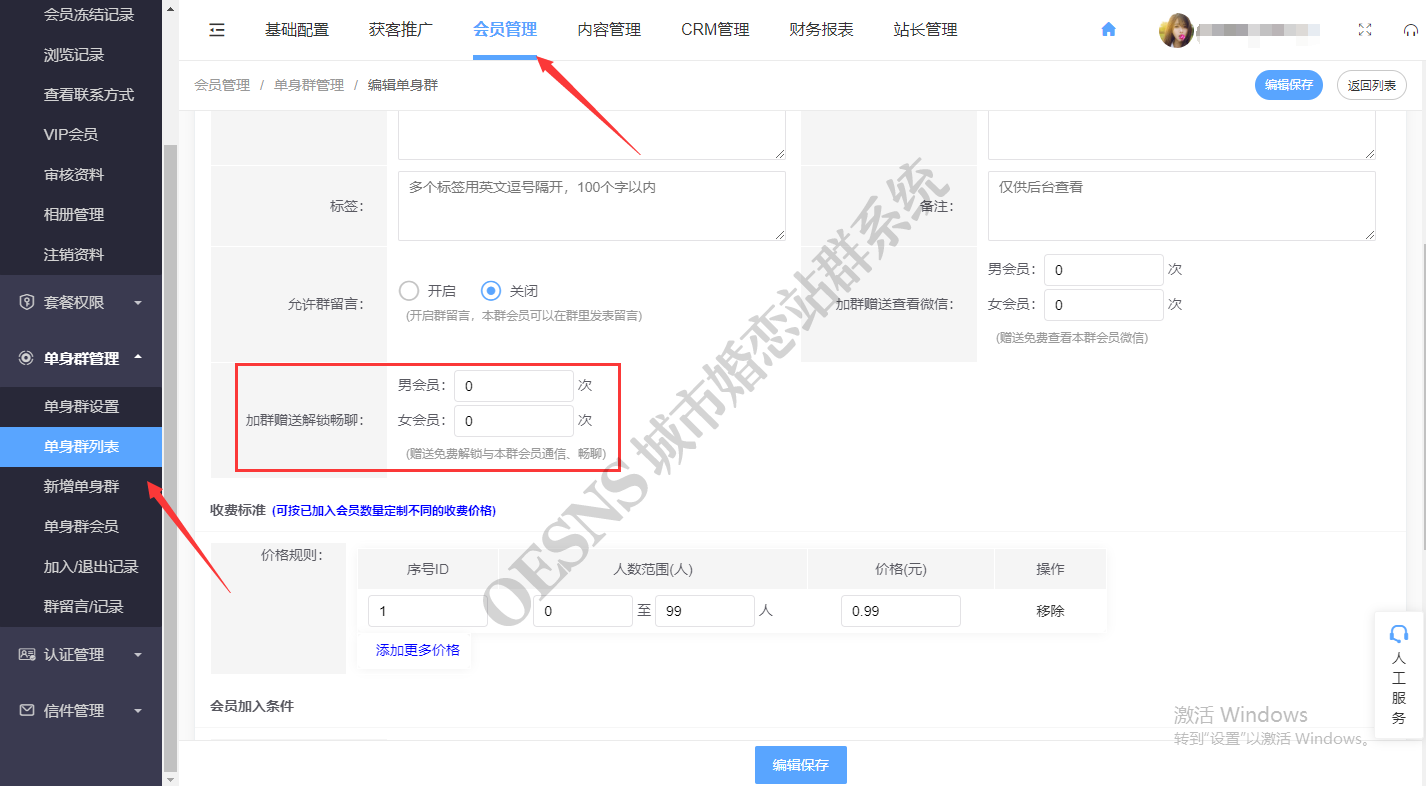Open the 基础配置 top tab
1426x786 pixels.
click(297, 30)
